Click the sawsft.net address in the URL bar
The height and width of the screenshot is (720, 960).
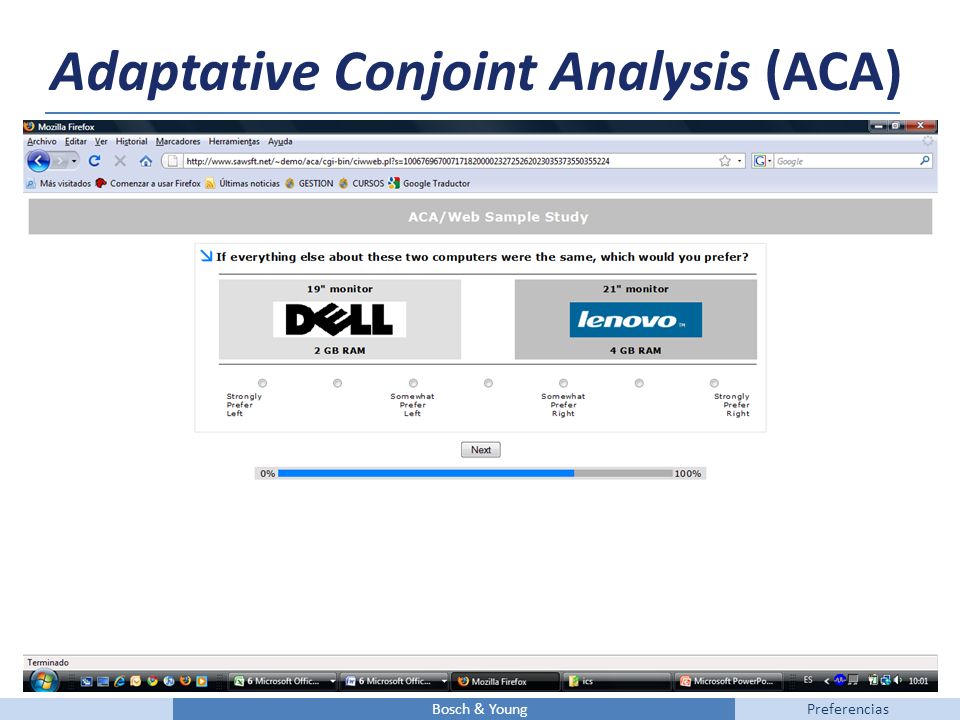coord(397,162)
